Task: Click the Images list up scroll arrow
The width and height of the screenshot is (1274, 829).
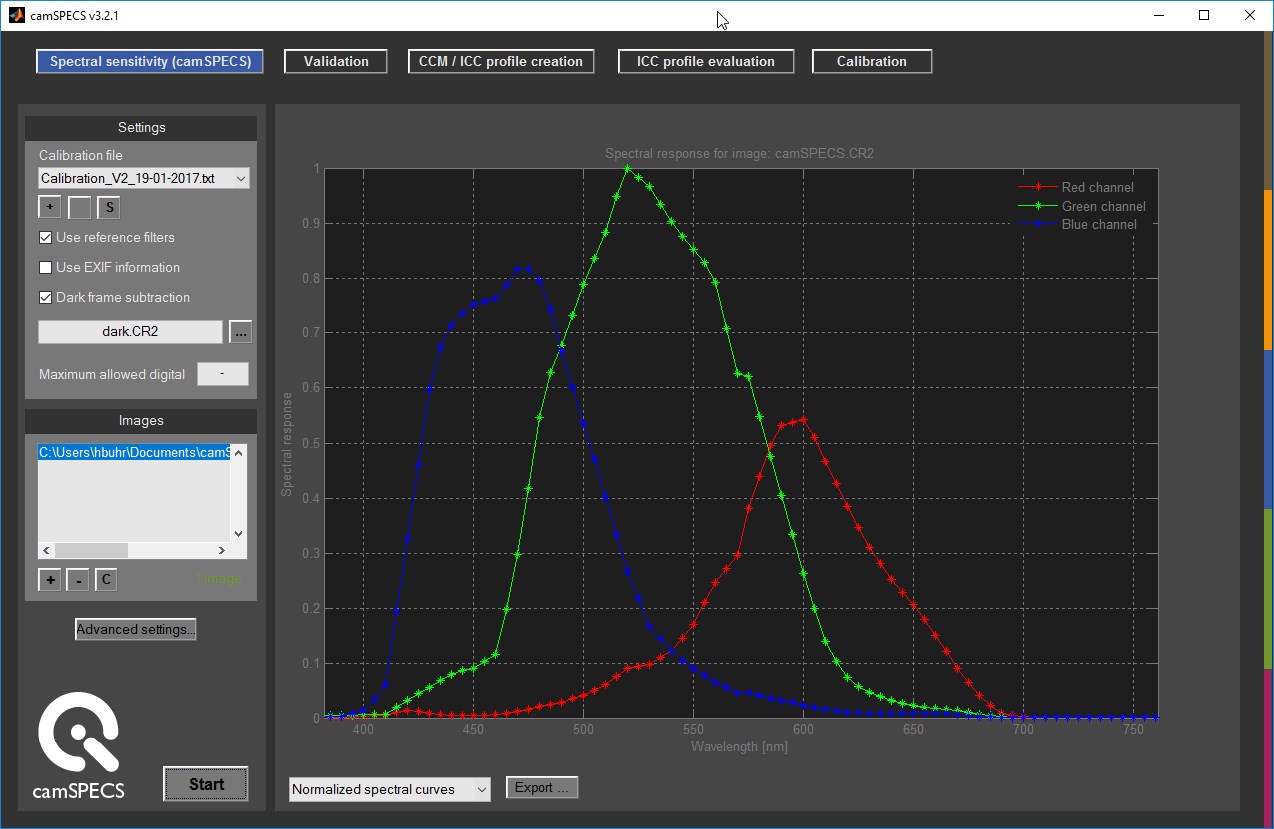Action: point(238,451)
